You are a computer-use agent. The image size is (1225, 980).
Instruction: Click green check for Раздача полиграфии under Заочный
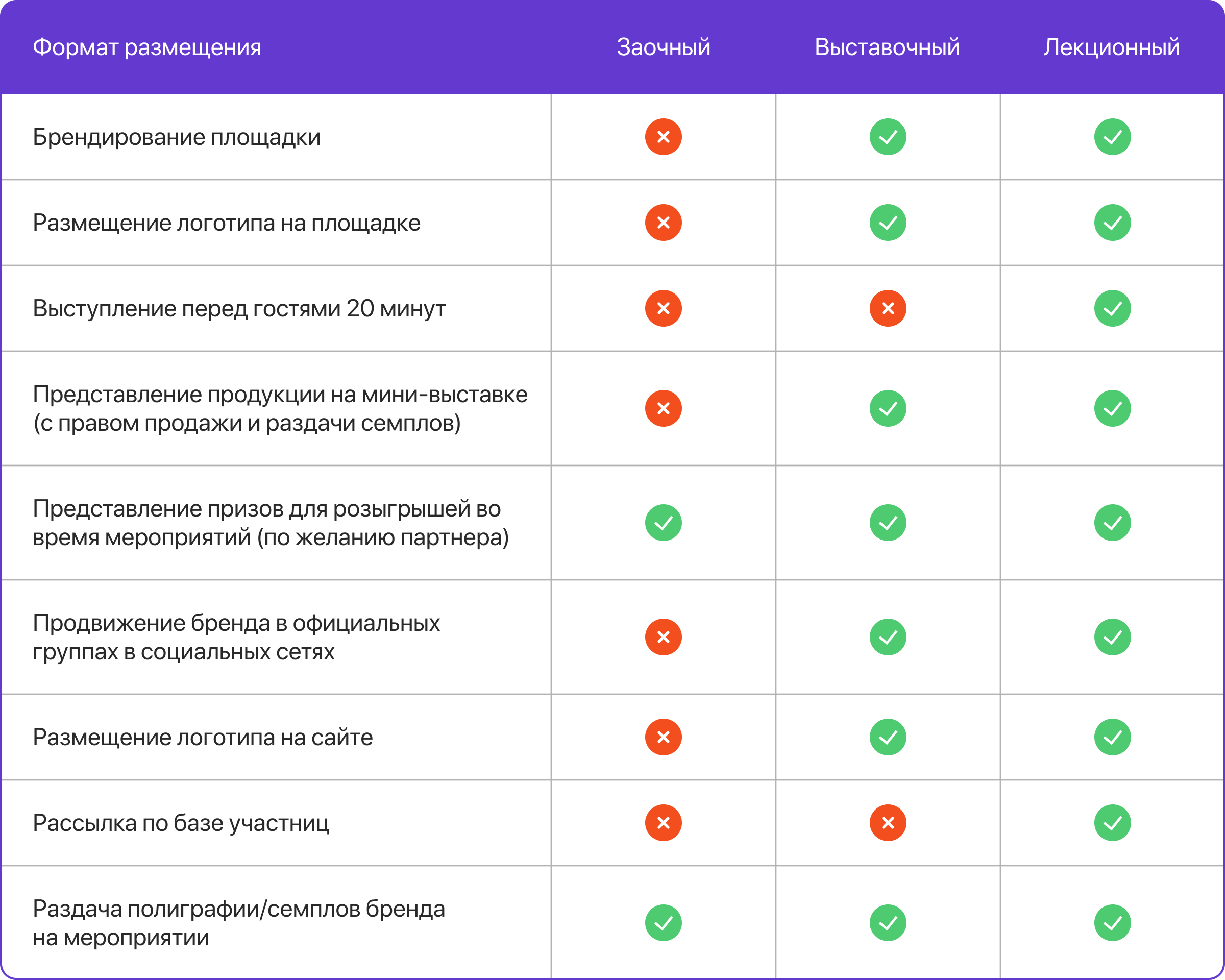pyautogui.click(x=663, y=923)
